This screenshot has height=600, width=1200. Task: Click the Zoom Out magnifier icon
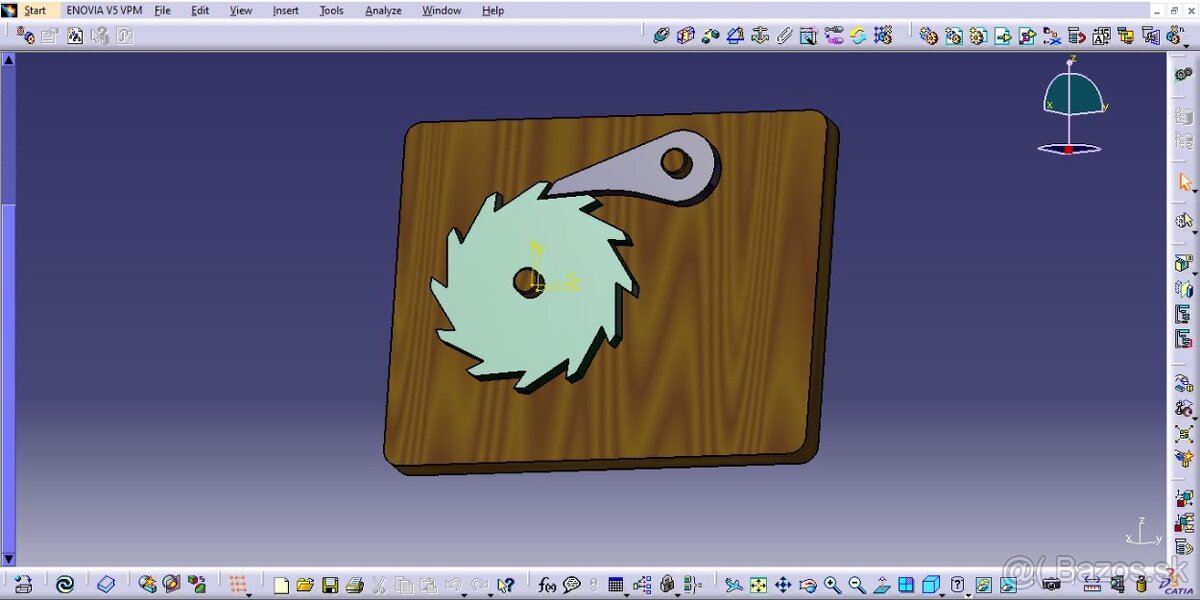[x=857, y=585]
